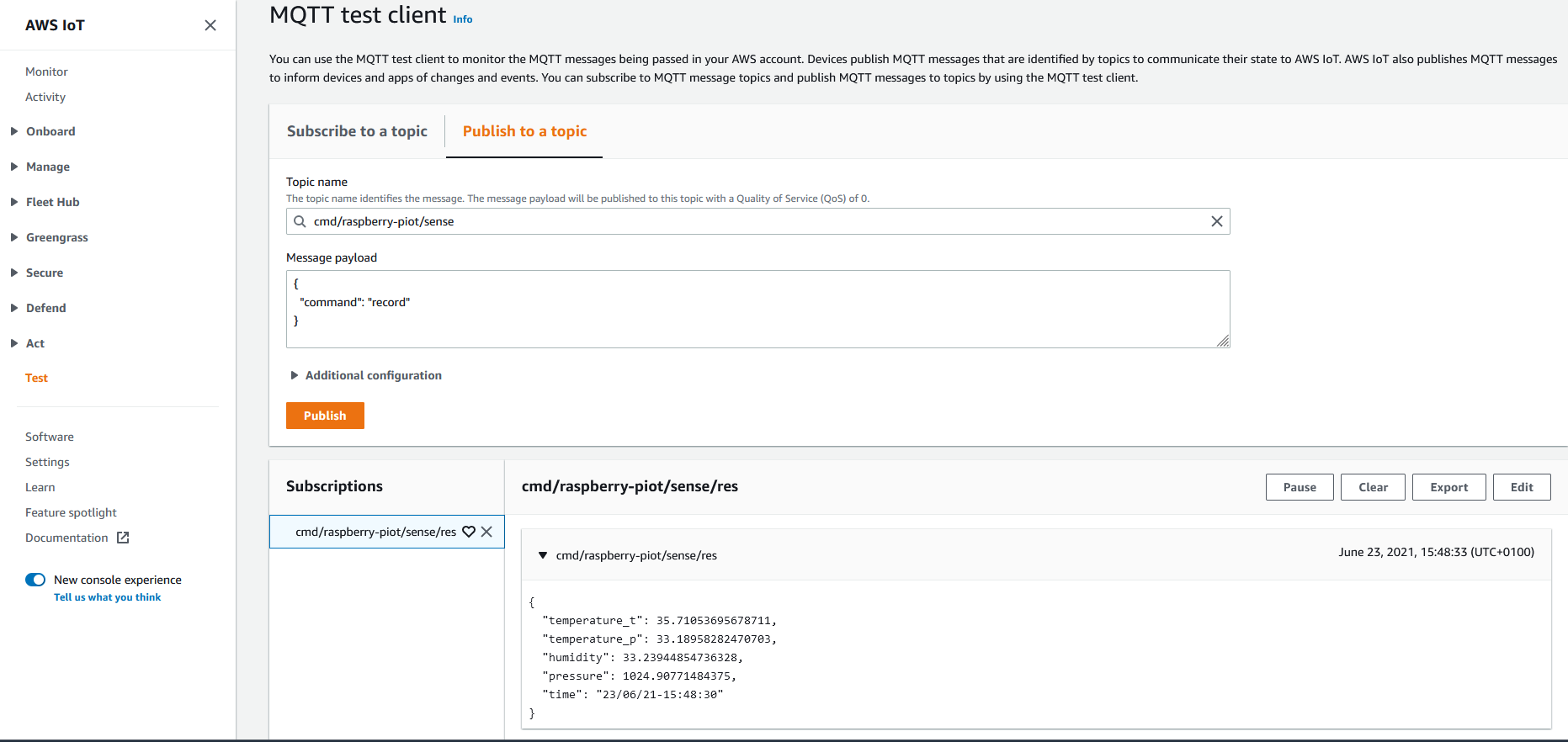The width and height of the screenshot is (1568, 742).
Task: Click Tell us what you think link
Action: point(107,597)
